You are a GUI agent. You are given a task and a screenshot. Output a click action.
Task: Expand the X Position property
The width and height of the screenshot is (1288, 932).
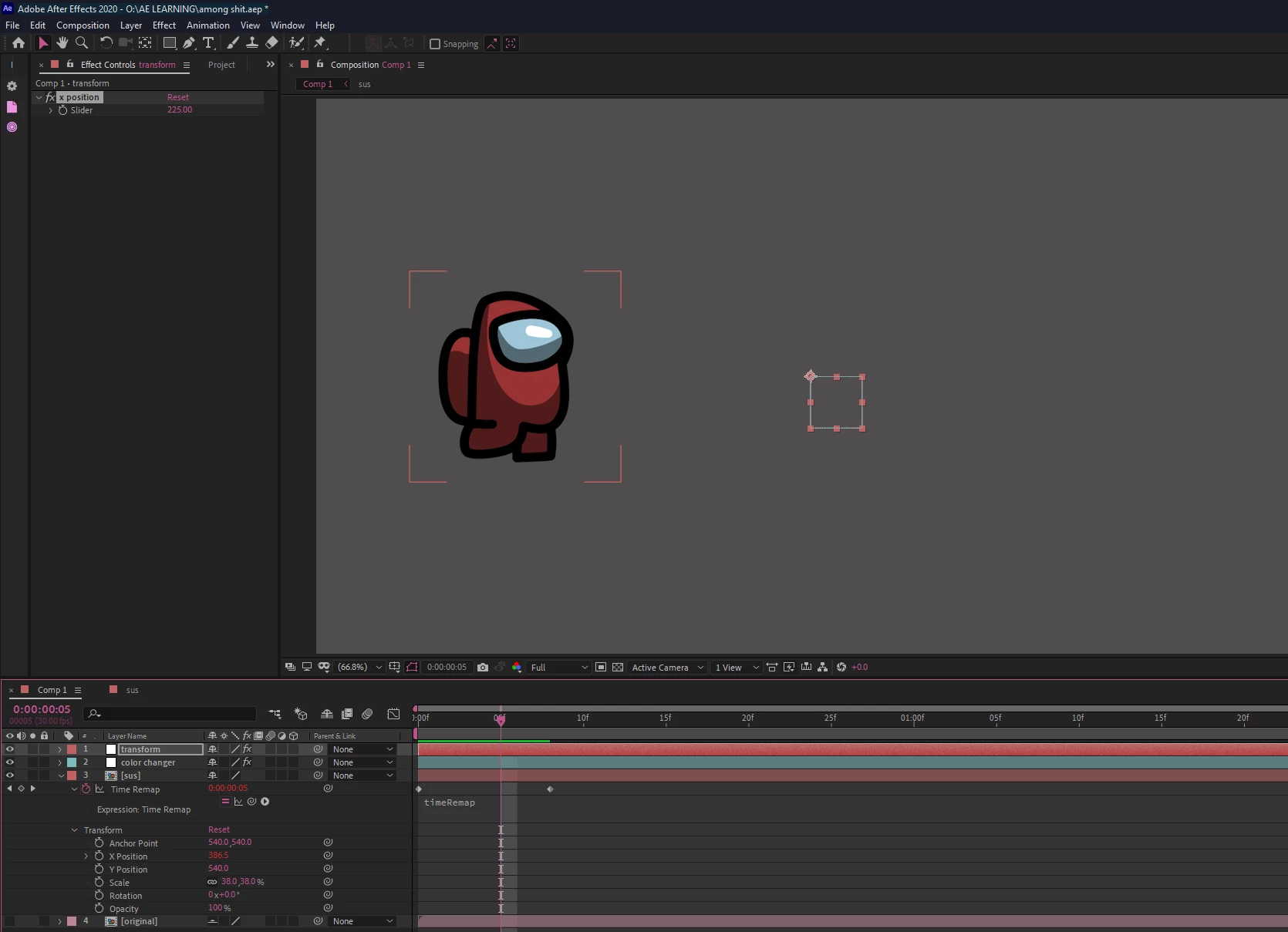pyautogui.click(x=86, y=856)
